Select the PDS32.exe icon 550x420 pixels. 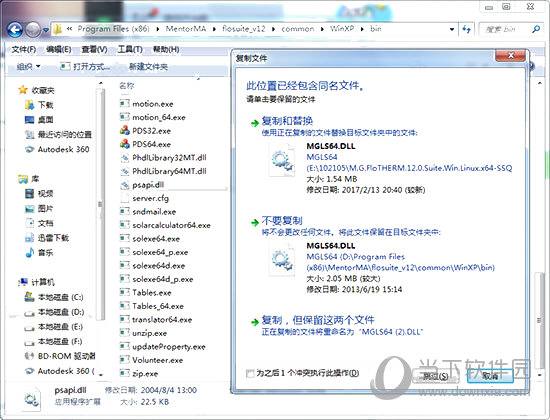[x=125, y=131]
